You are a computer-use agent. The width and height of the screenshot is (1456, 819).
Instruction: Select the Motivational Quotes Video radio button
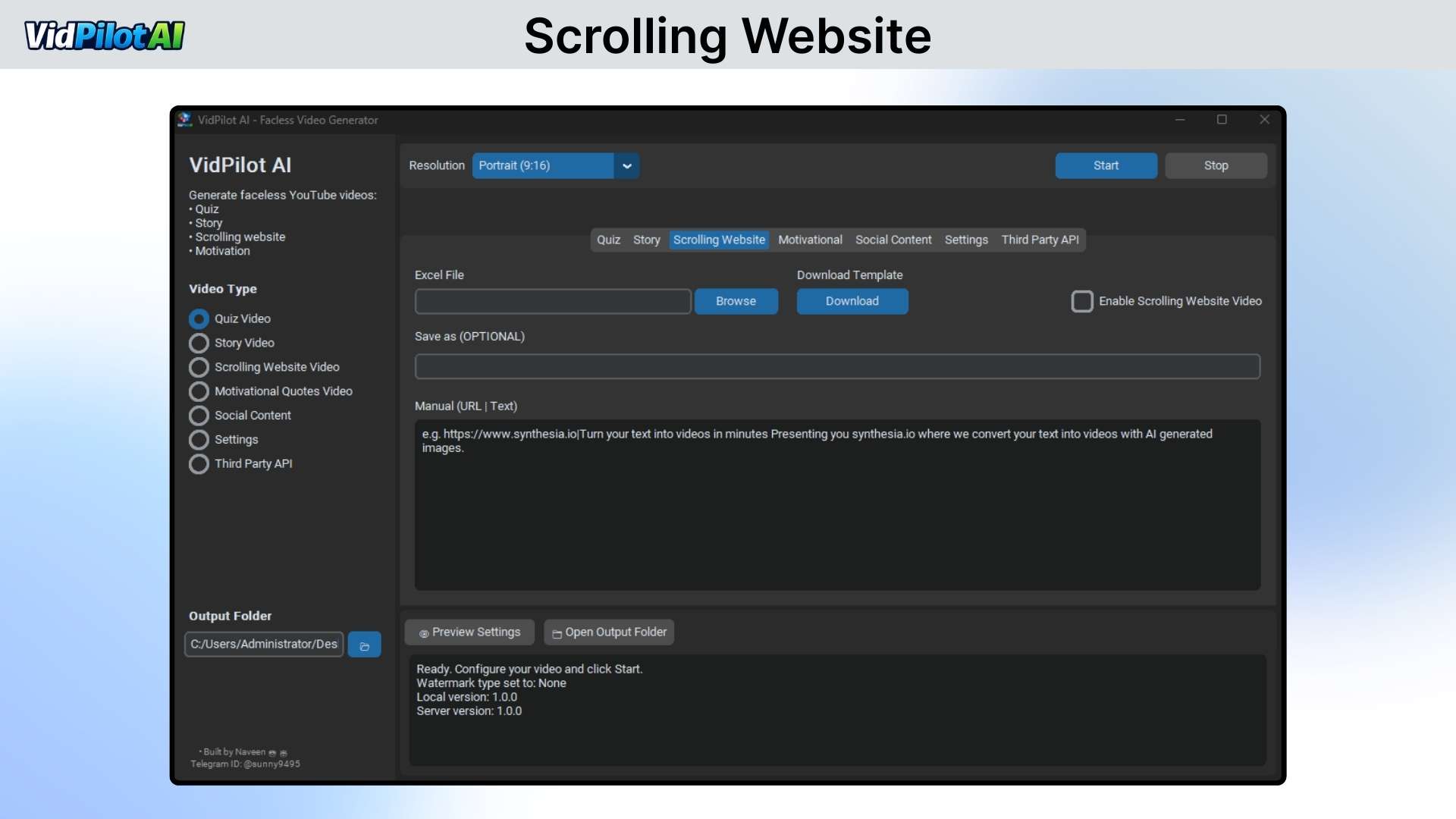coord(199,391)
